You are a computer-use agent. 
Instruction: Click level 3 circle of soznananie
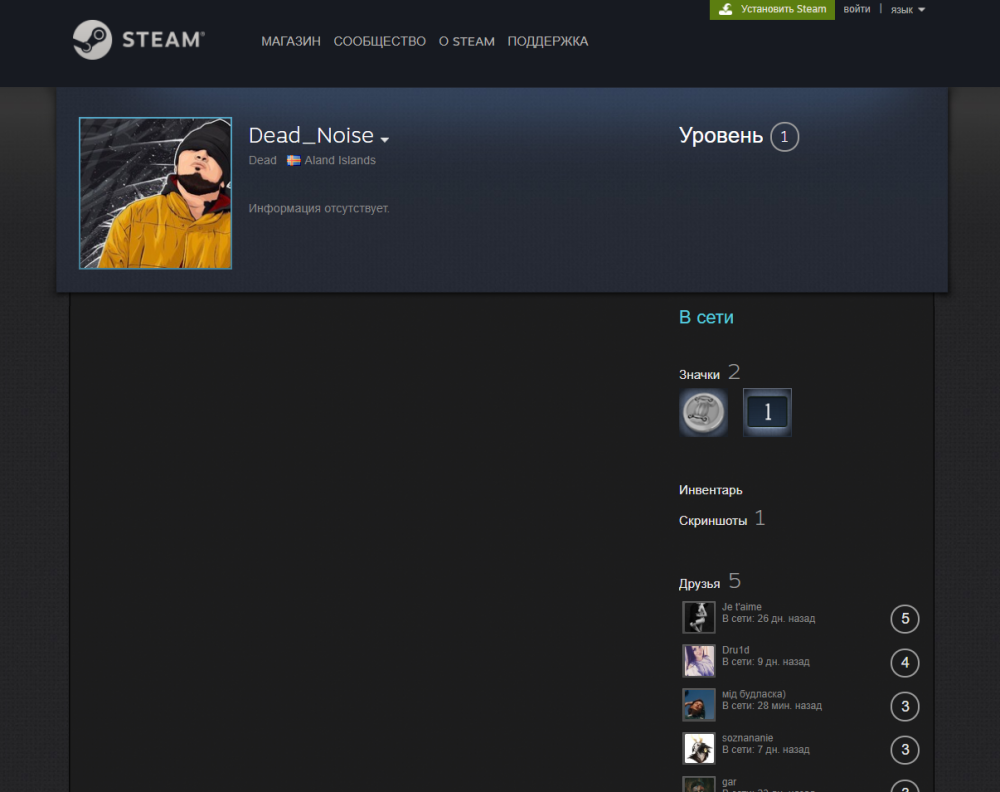click(905, 750)
